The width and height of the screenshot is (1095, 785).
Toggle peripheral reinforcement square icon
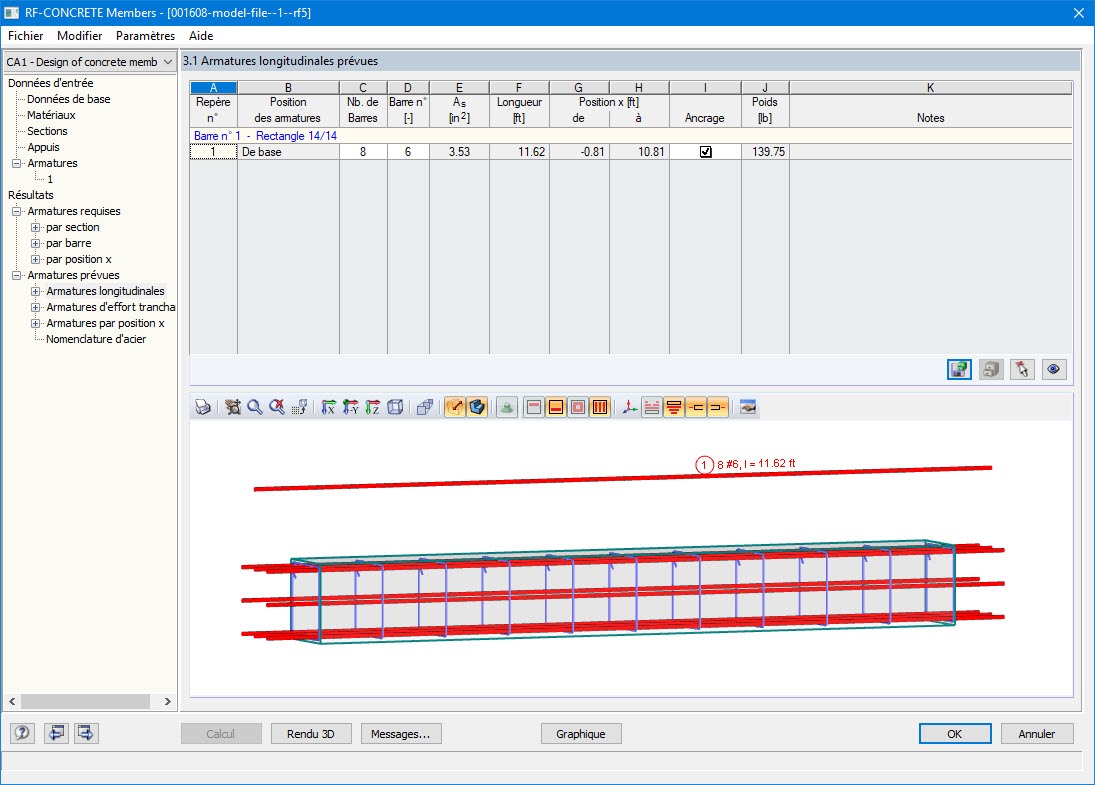pos(578,407)
